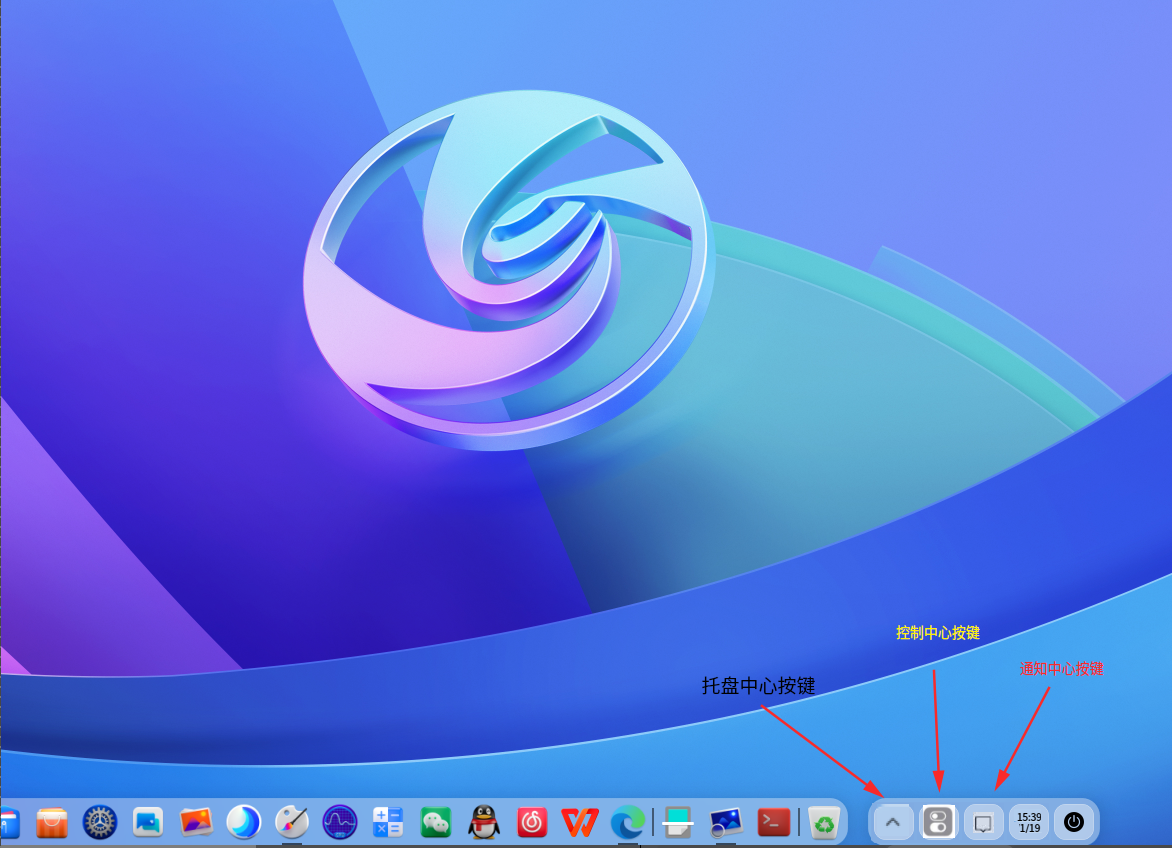The width and height of the screenshot is (1172, 848).
Task: Open WeChat from the dock
Action: point(436,822)
